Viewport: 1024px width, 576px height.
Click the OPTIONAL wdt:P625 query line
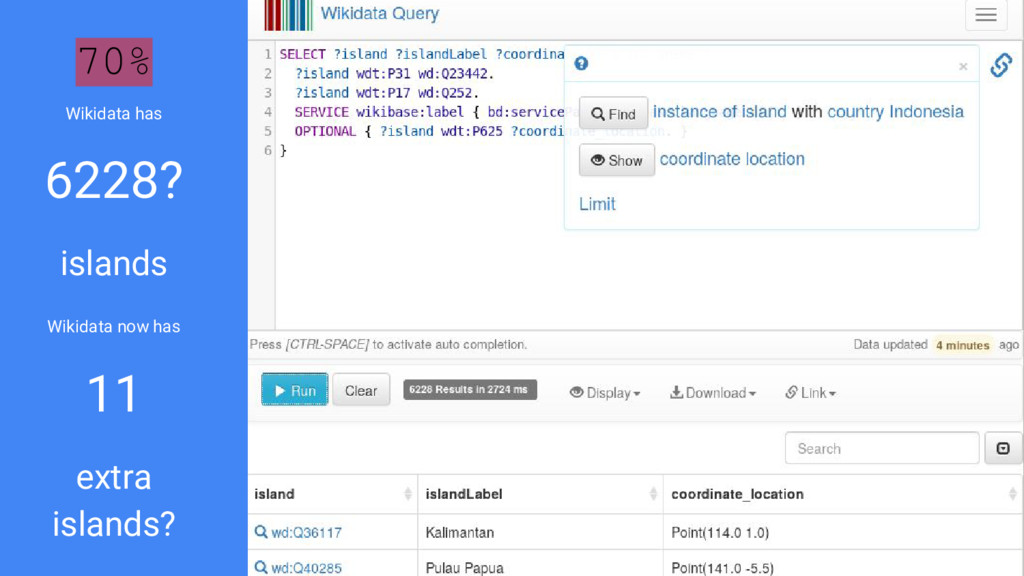[429, 131]
